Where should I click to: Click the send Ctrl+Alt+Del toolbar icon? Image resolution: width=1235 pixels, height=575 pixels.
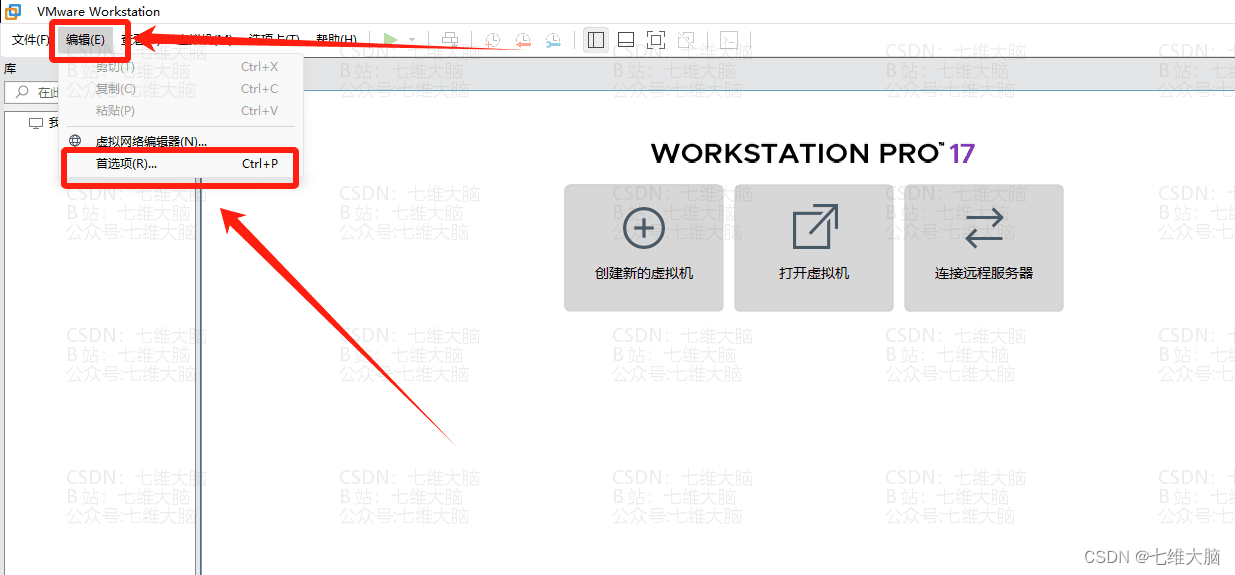450,40
